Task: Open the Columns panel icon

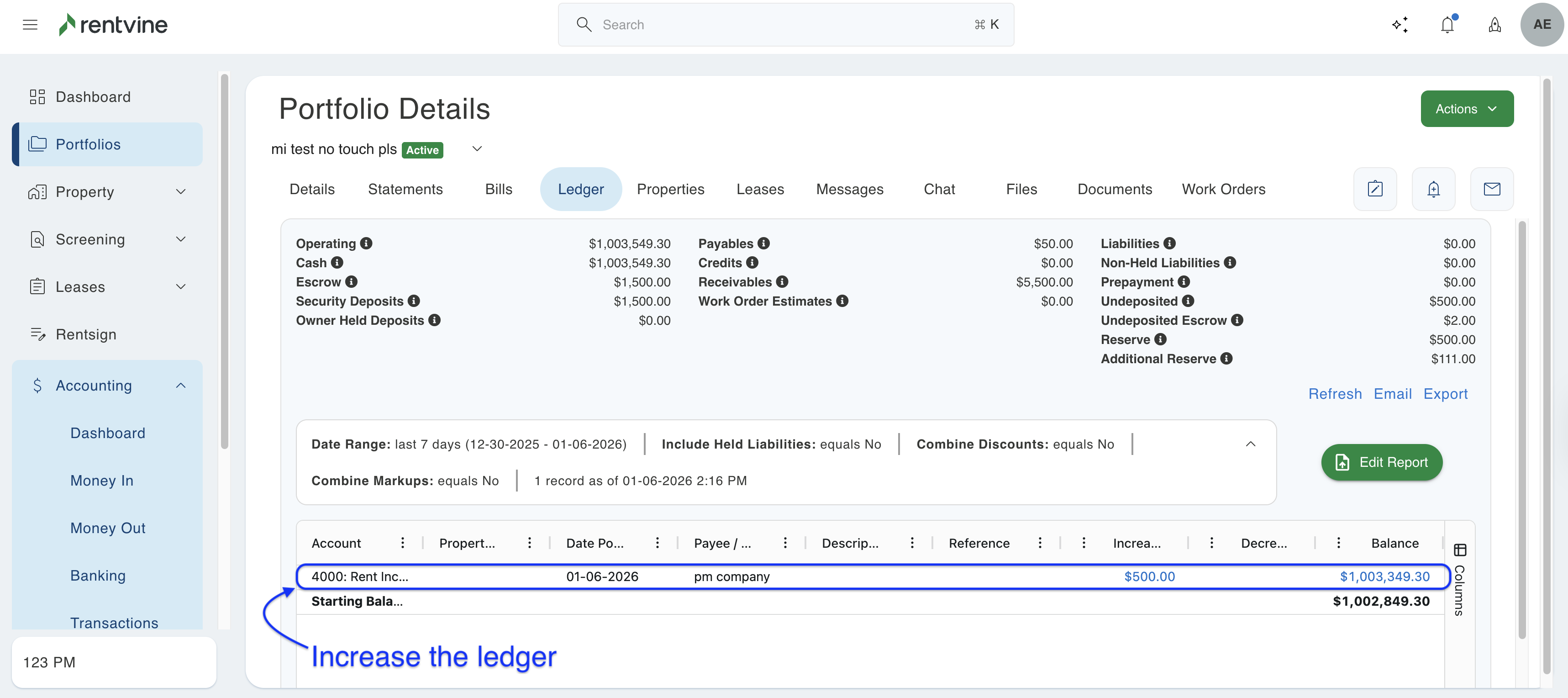Action: pyautogui.click(x=1460, y=550)
